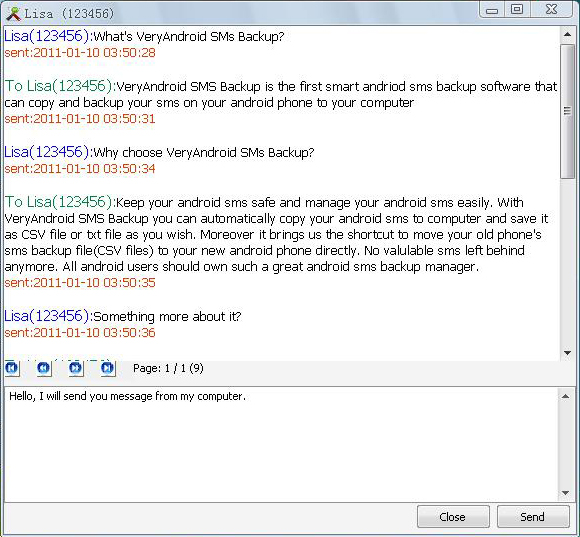
Task: Select timestamp 'sent:2011-01-10 03:50:36'
Action: tap(80, 333)
